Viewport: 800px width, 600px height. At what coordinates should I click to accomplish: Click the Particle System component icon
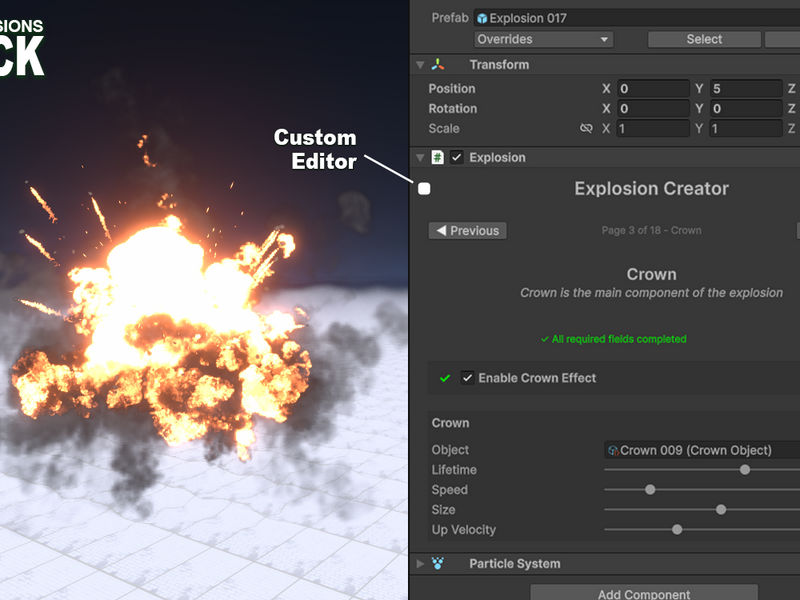click(x=438, y=563)
